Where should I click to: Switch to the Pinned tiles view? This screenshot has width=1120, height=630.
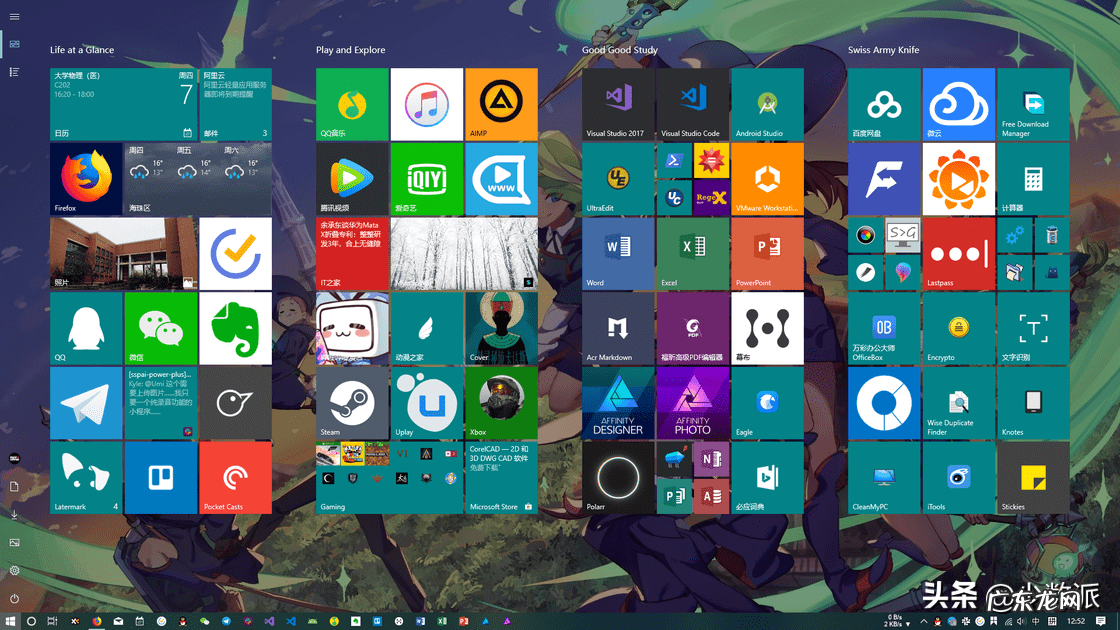coord(14,44)
